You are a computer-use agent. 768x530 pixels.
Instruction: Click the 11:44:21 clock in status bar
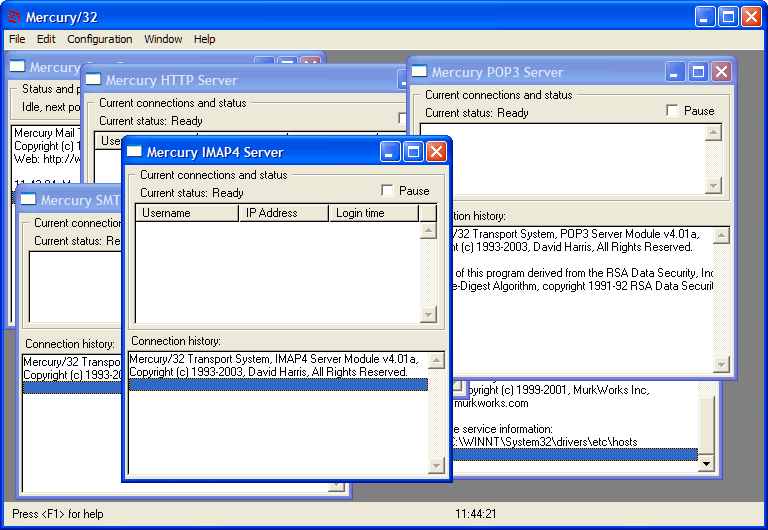[x=476, y=514]
